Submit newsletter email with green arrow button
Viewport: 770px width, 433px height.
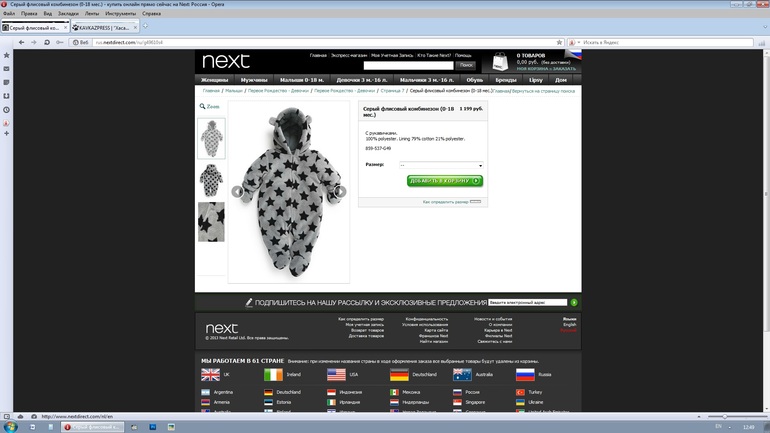(574, 302)
